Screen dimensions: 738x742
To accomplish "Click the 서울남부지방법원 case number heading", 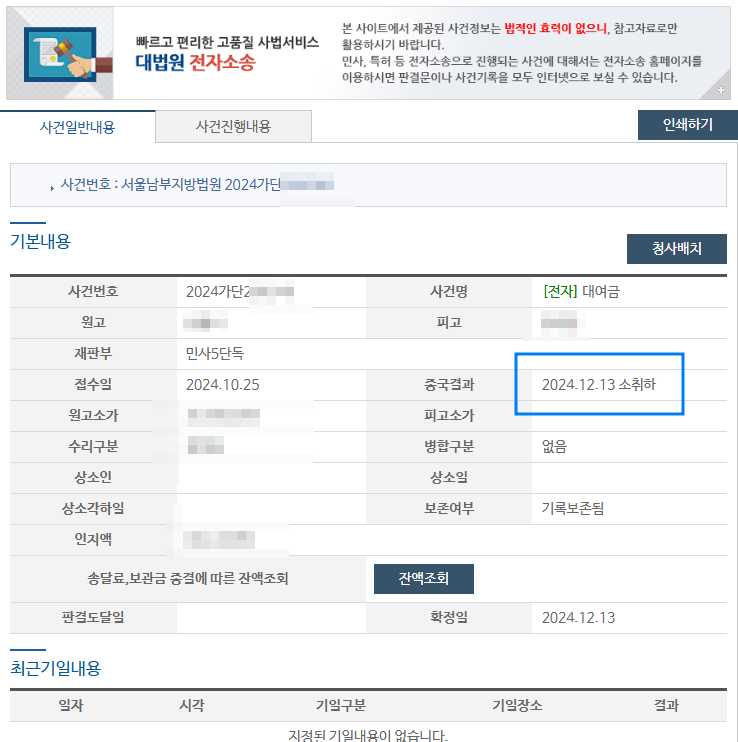I will point(196,185).
